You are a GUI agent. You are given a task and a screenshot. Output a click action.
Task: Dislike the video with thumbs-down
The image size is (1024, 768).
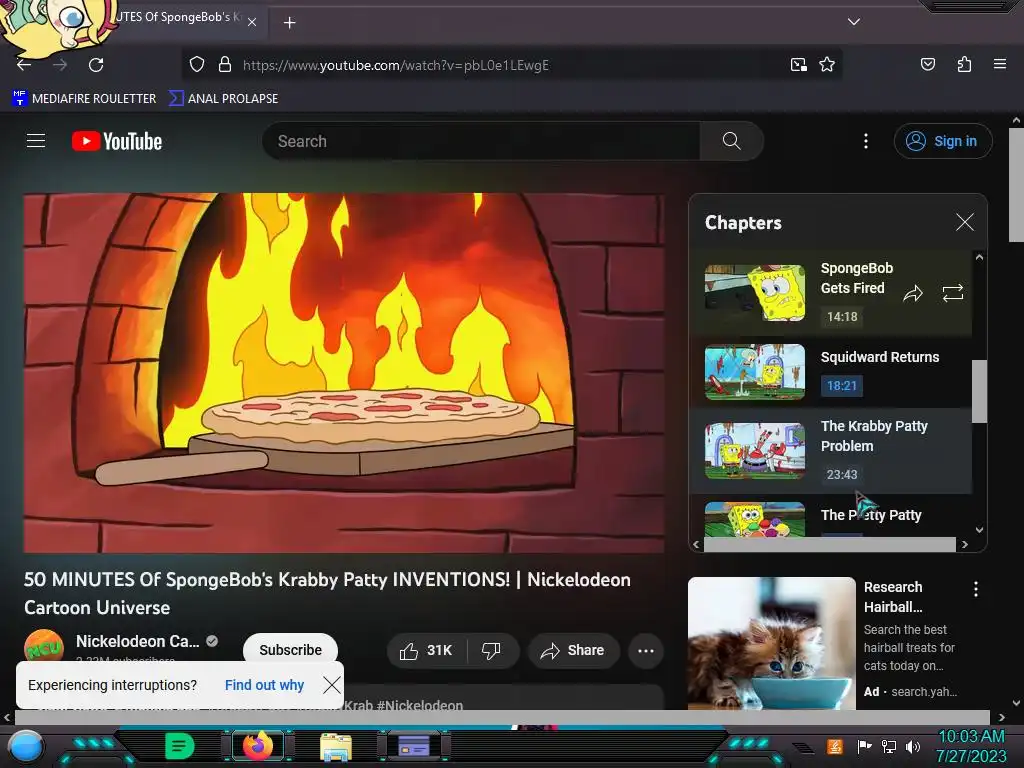tap(491, 650)
